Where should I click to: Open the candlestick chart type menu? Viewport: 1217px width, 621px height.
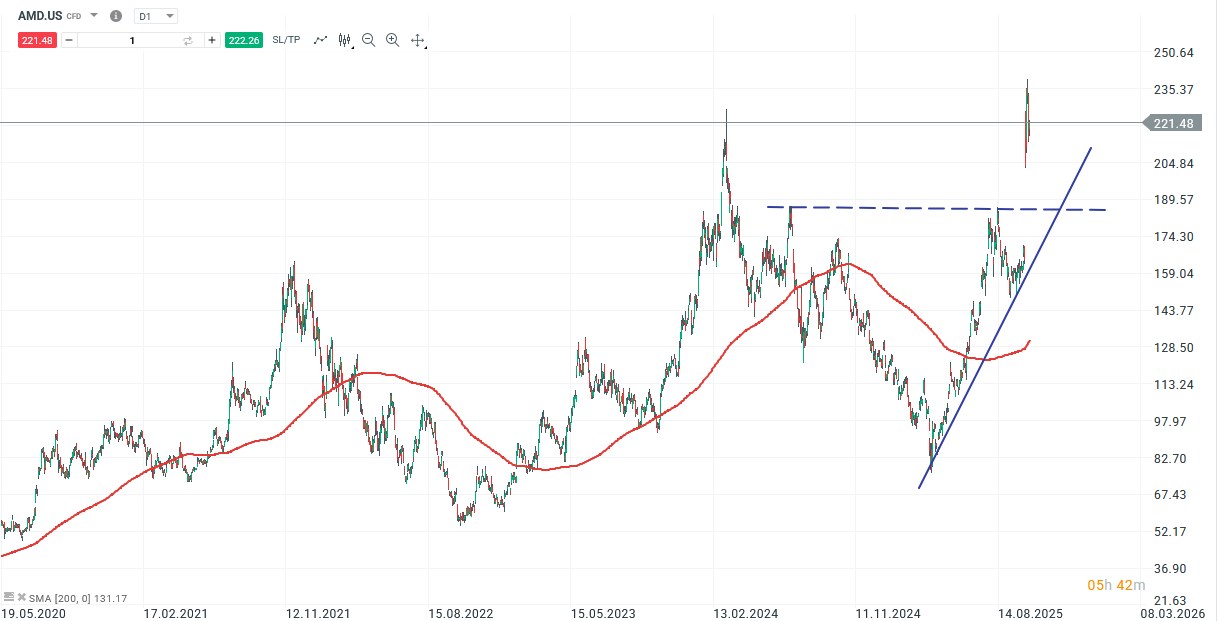pos(345,40)
